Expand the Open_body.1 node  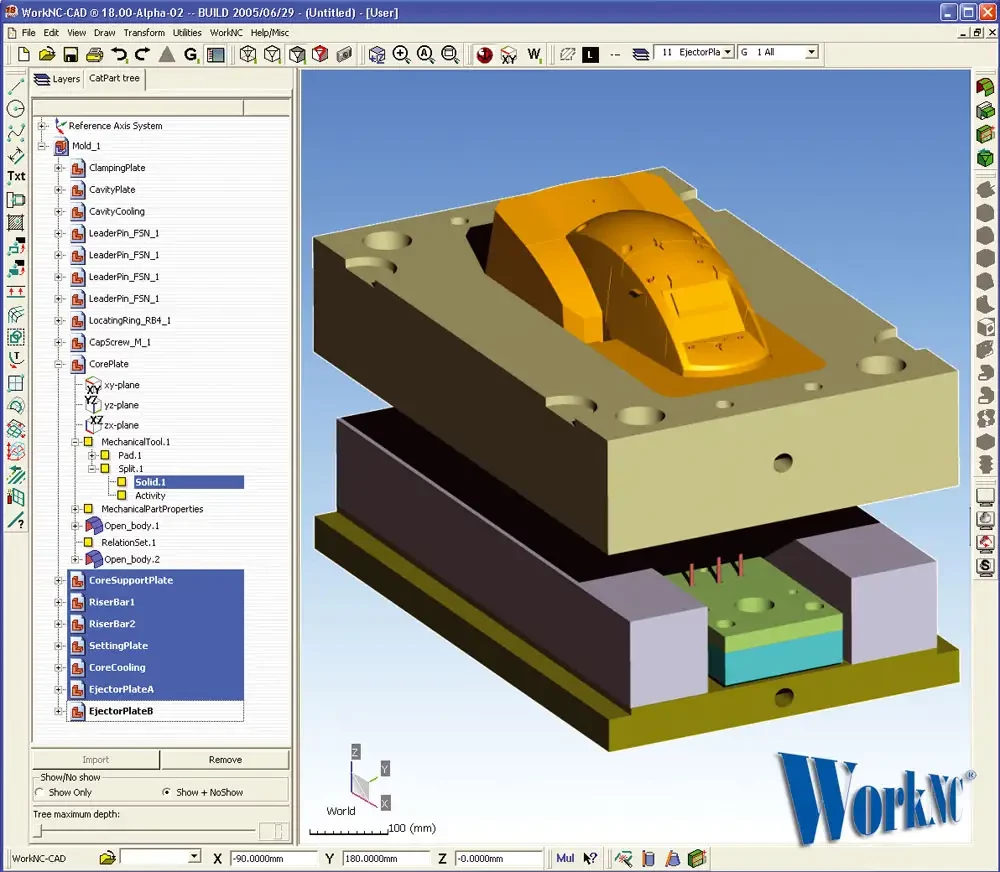pos(75,526)
